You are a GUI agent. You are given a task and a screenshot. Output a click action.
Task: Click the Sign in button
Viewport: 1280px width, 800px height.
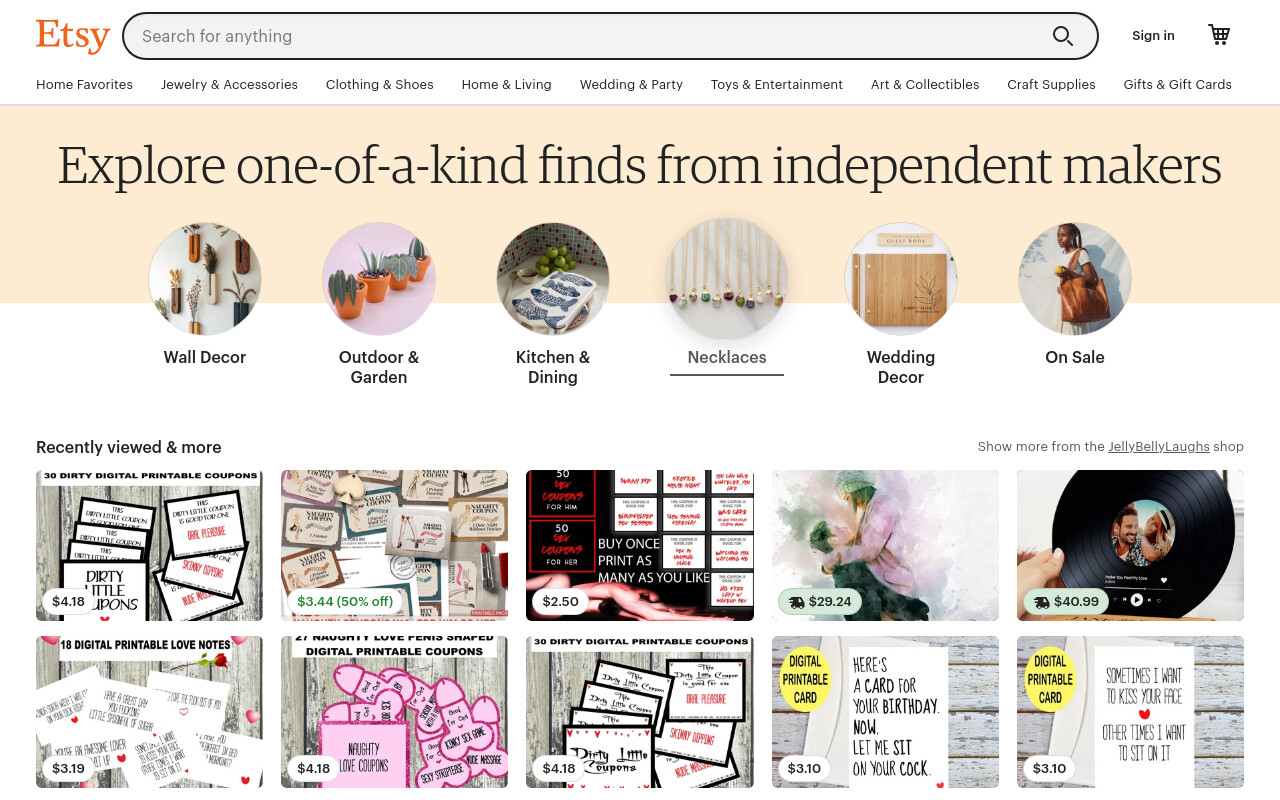1153,36
